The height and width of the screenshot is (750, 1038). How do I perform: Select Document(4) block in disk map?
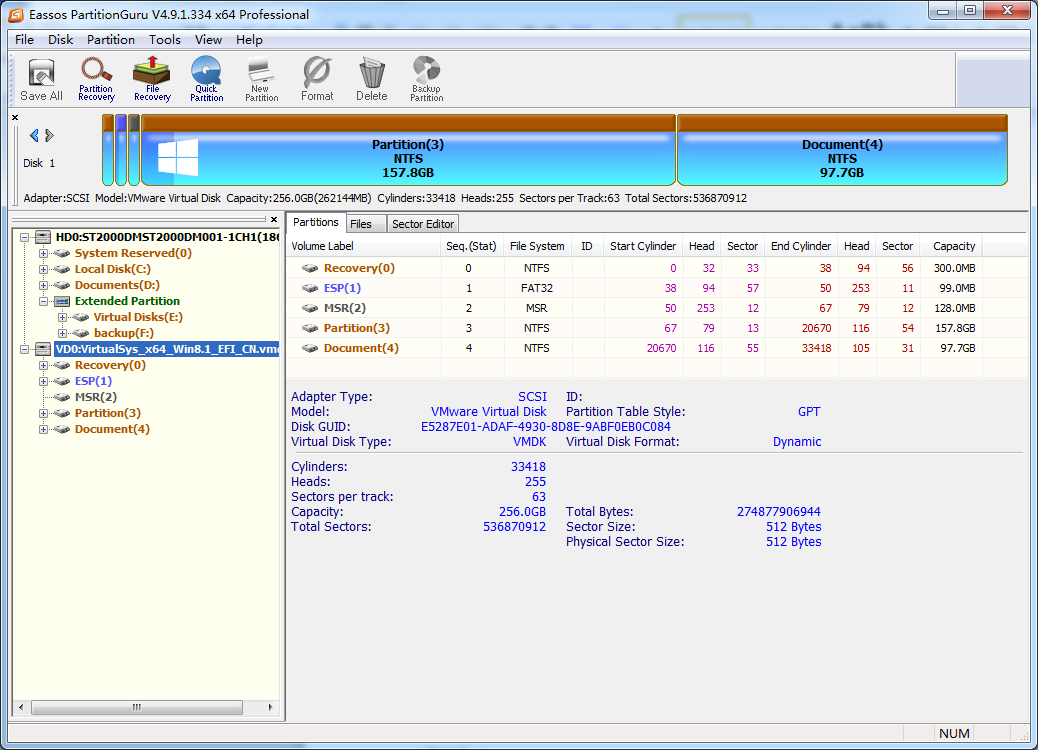842,150
